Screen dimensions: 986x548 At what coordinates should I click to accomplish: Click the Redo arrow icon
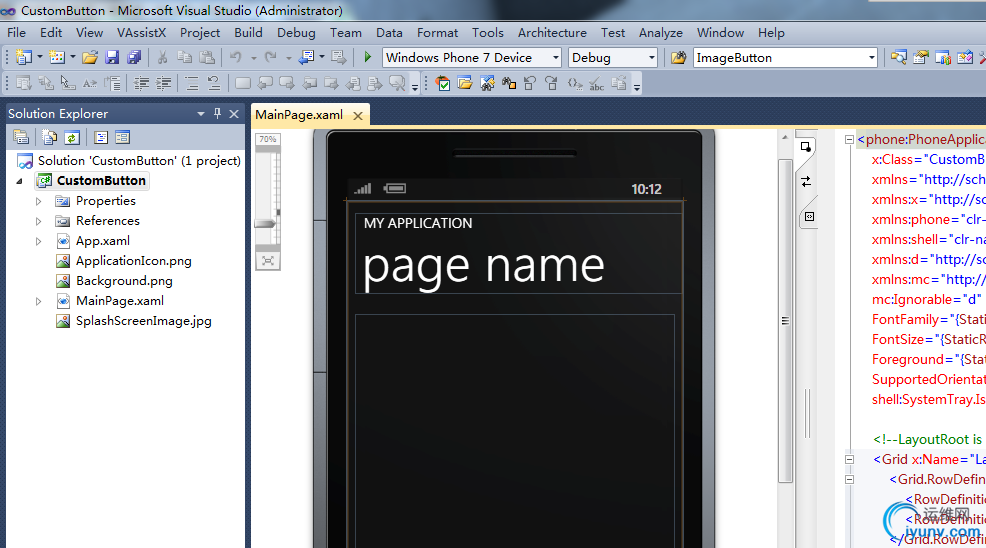[270, 57]
